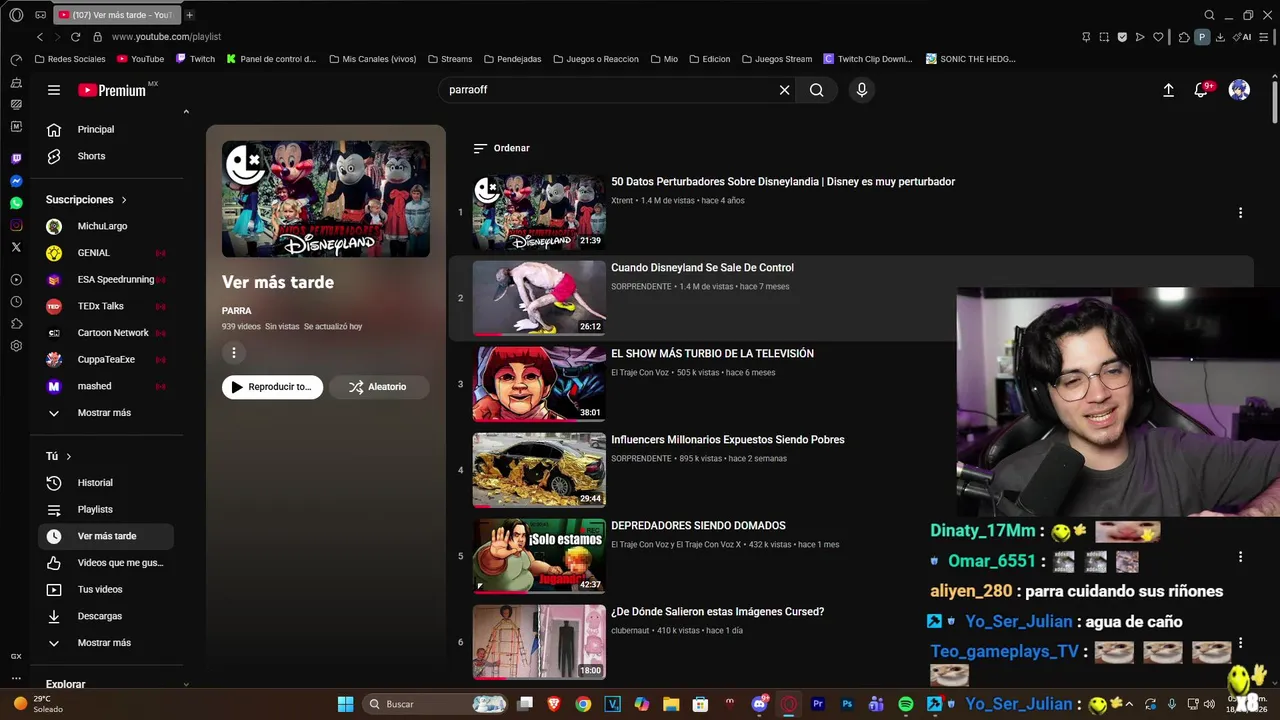
Task: Open X (Twitter) in the Opera sidebar
Action: (x=16, y=247)
